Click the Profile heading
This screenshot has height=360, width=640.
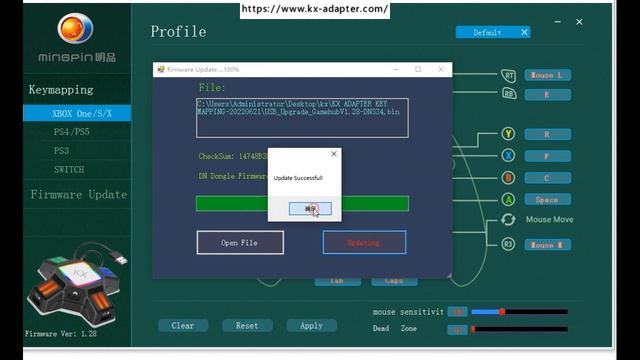click(x=178, y=31)
